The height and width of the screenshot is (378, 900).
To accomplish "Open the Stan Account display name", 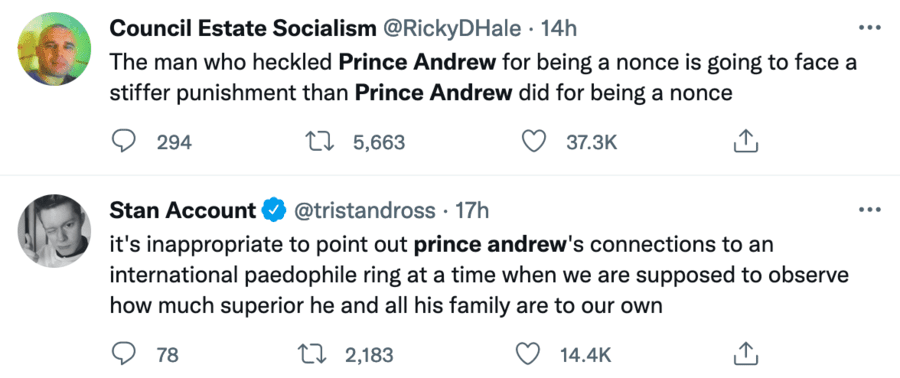I will click(183, 211).
